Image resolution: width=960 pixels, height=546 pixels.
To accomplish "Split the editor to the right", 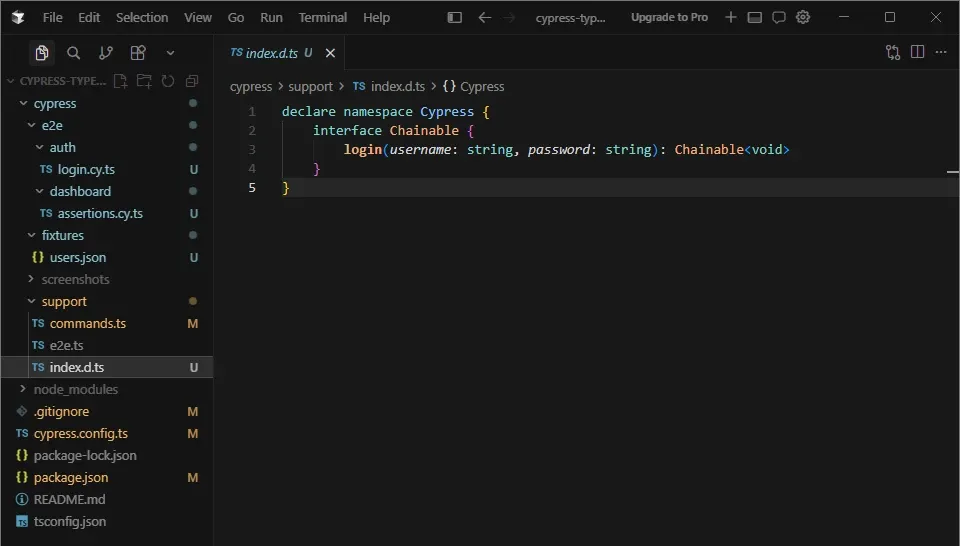I will [917, 52].
